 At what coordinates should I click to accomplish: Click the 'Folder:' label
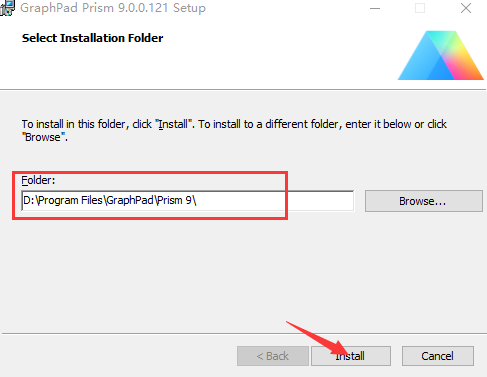pyautogui.click(x=38, y=180)
